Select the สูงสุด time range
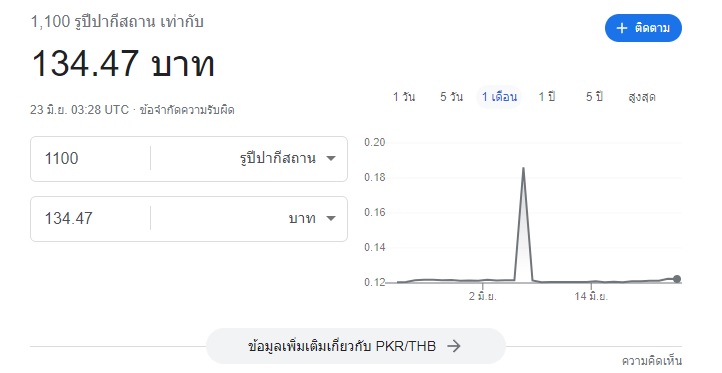Viewport: 722px width, 373px height. coord(642,97)
